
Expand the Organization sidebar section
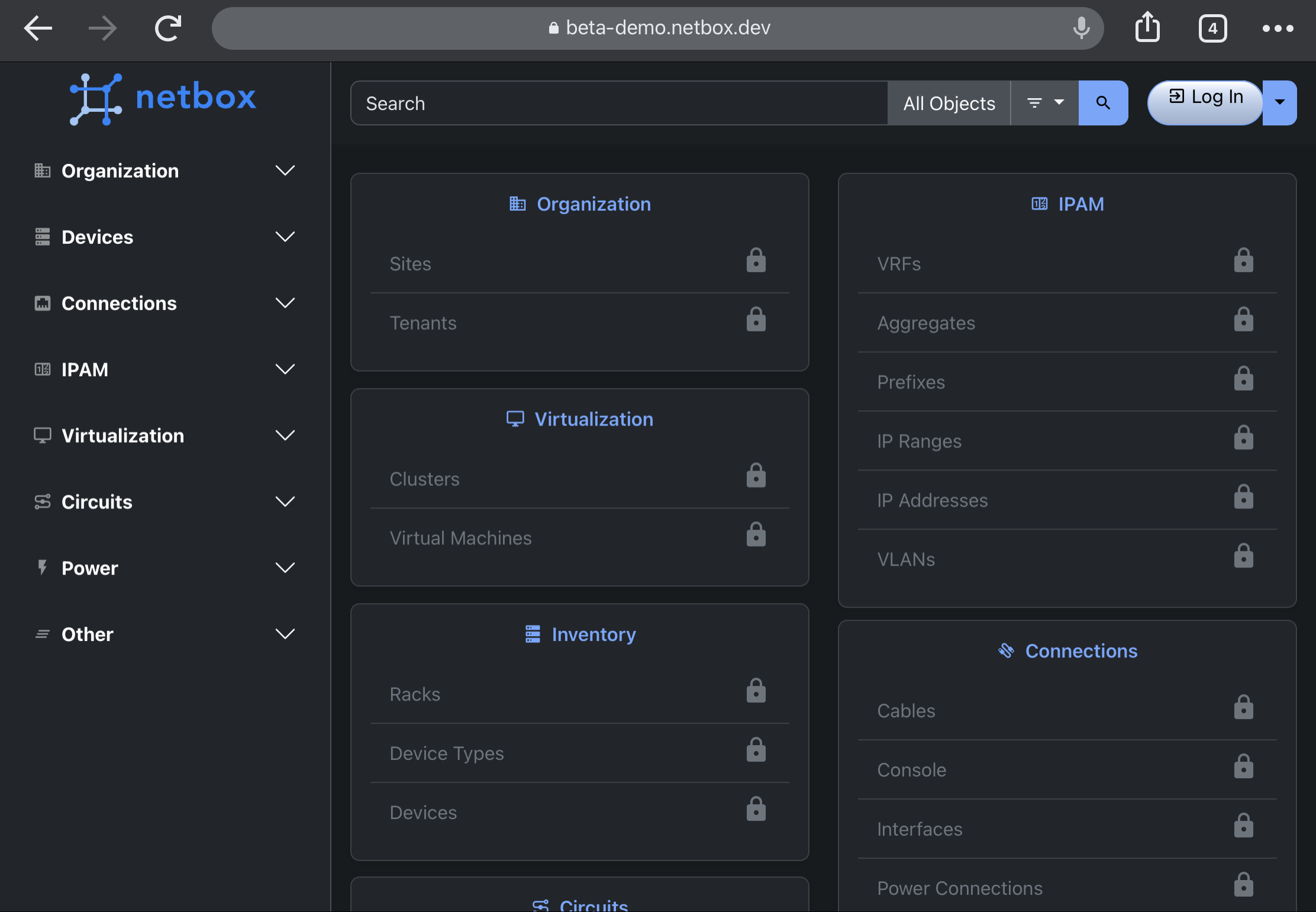click(x=164, y=171)
